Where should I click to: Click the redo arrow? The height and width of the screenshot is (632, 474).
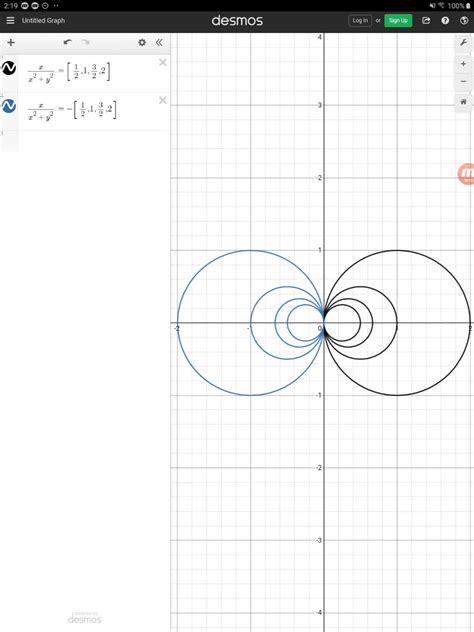pos(85,42)
